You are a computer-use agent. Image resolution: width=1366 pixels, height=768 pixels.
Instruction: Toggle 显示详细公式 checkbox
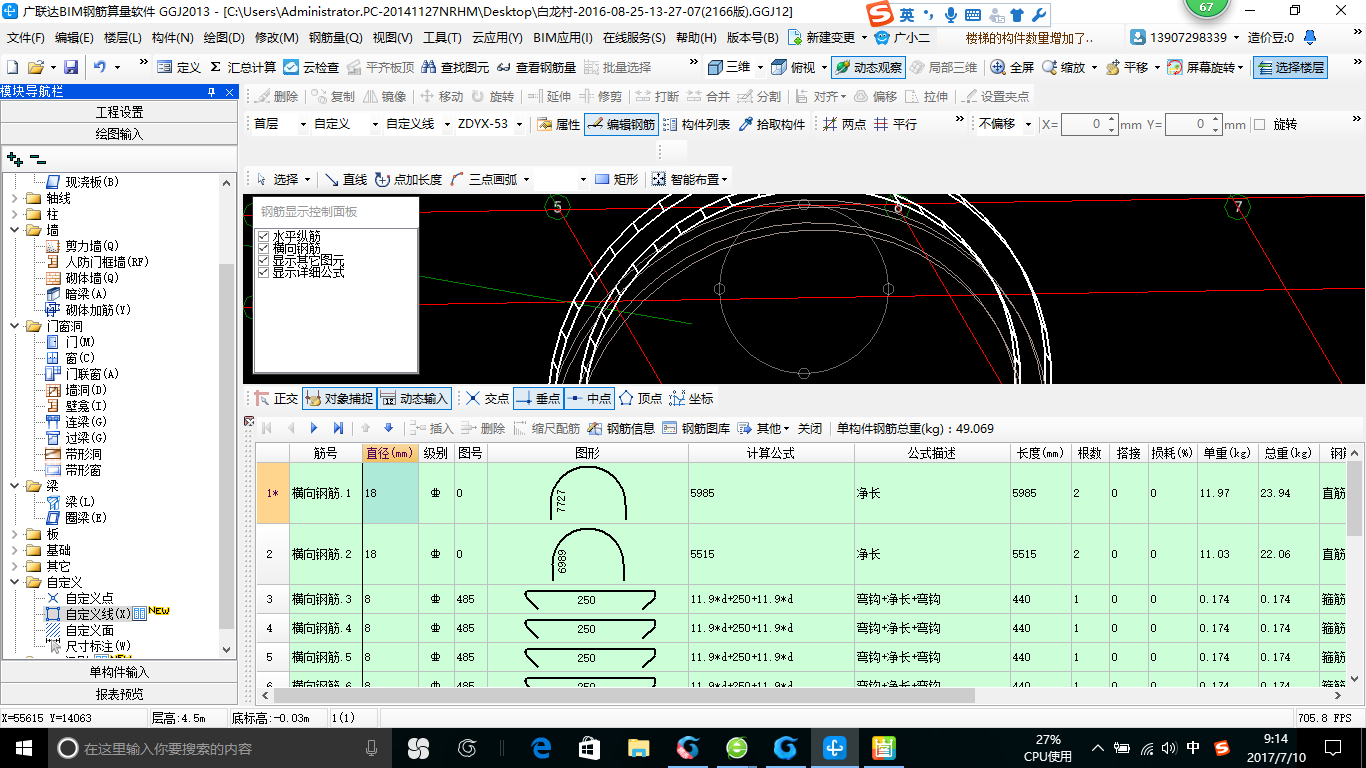[264, 272]
